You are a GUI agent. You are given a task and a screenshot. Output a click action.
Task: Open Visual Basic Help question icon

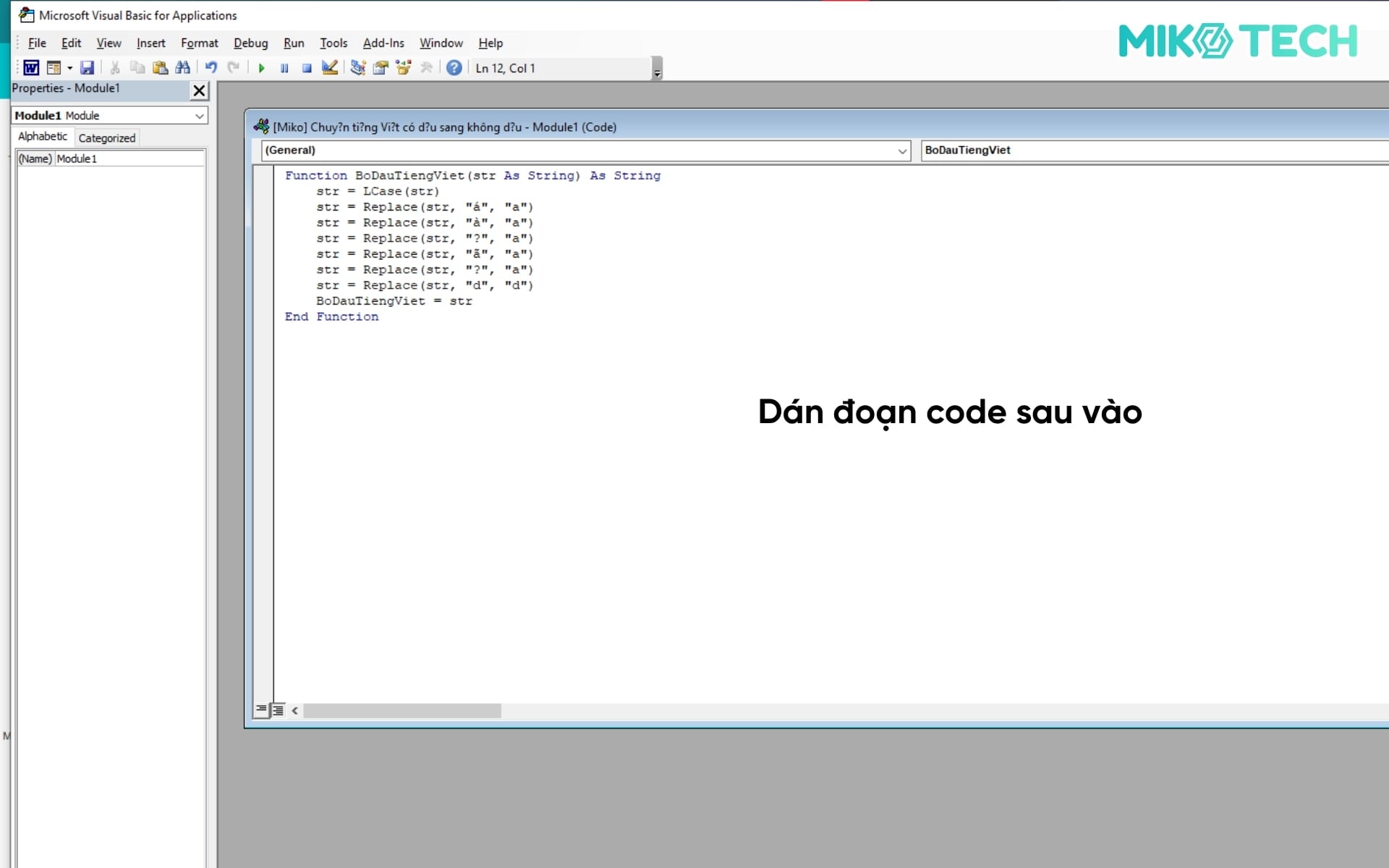pos(454,68)
